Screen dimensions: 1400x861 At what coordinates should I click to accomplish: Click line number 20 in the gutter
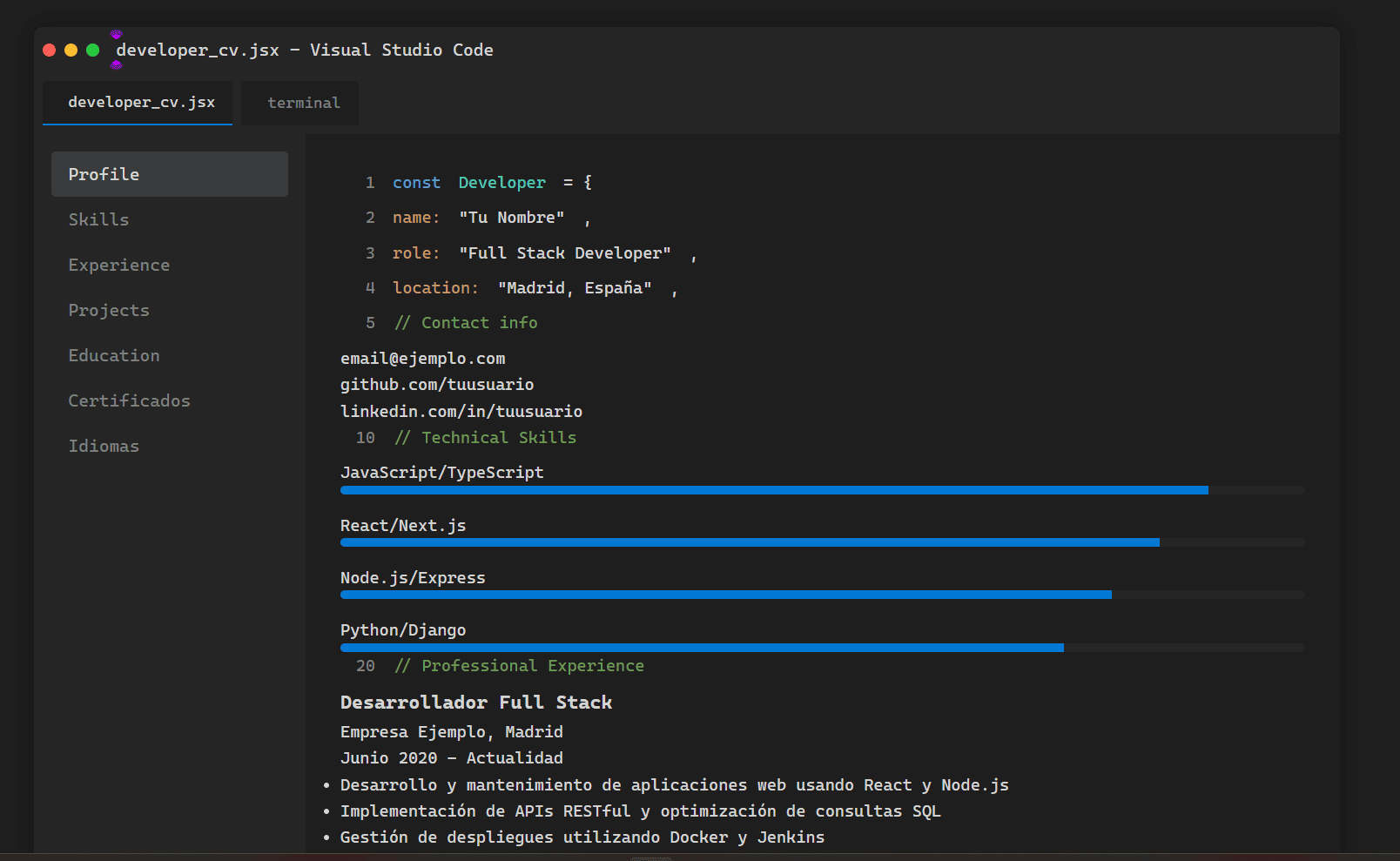point(366,666)
